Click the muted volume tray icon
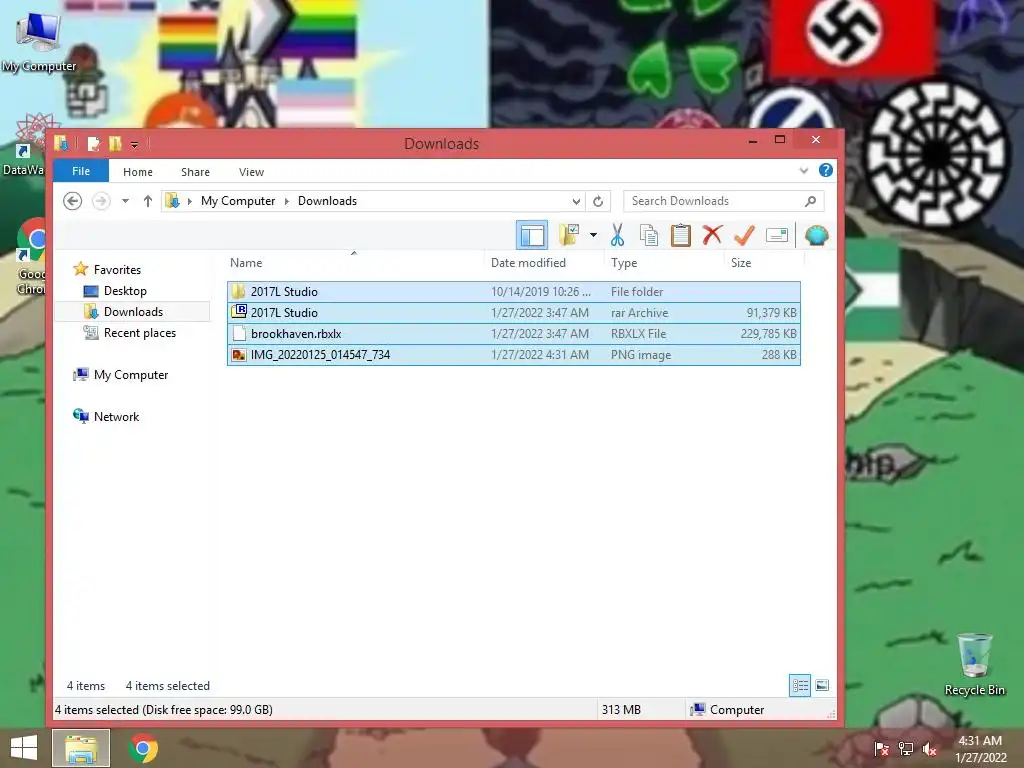Screen dimensions: 1024x768 click(929, 749)
